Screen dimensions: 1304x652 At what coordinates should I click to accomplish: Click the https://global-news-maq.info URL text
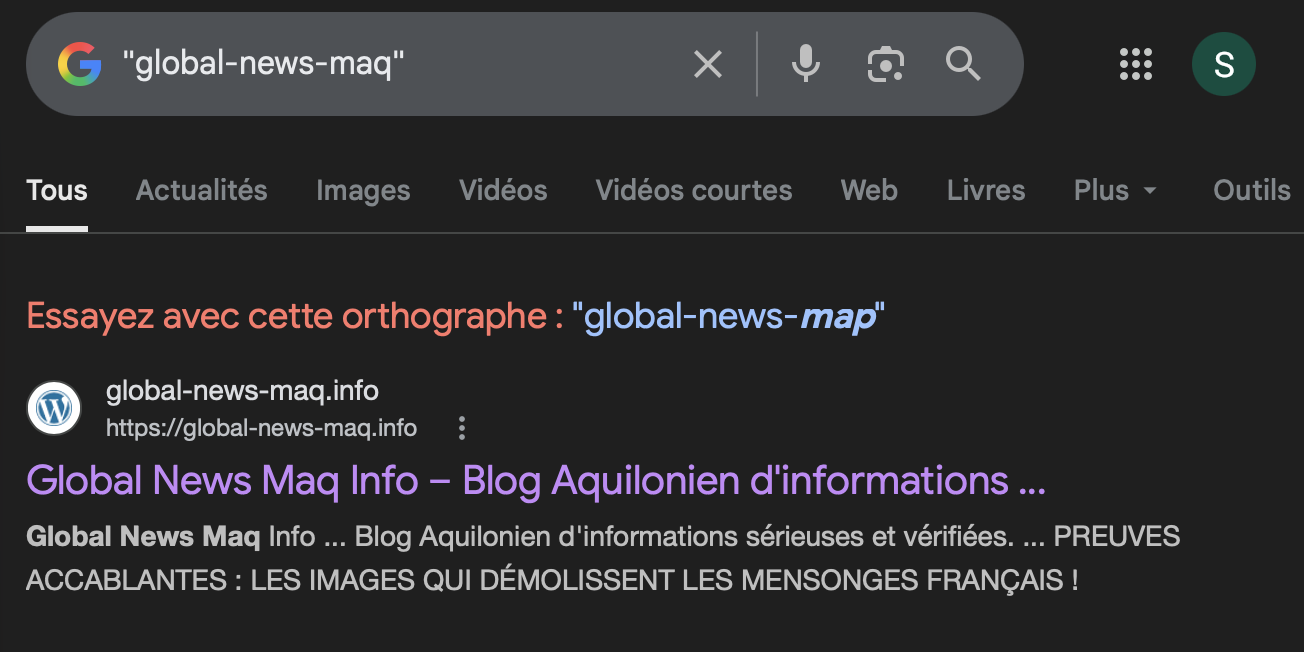pos(261,429)
